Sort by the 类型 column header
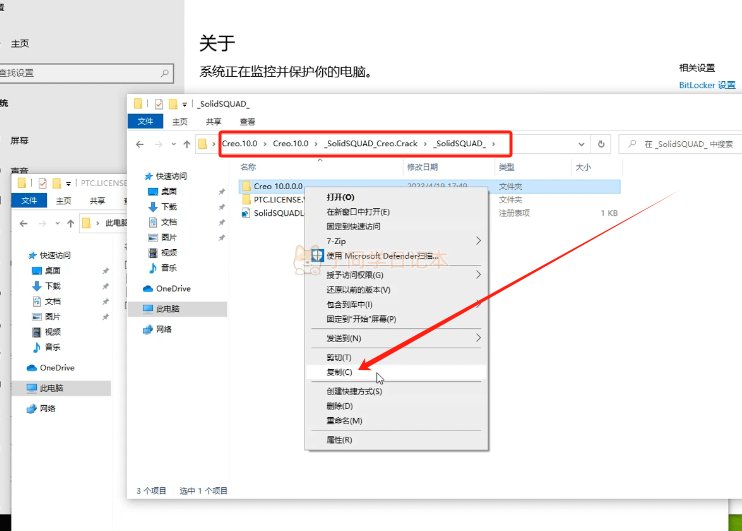 tap(506, 167)
